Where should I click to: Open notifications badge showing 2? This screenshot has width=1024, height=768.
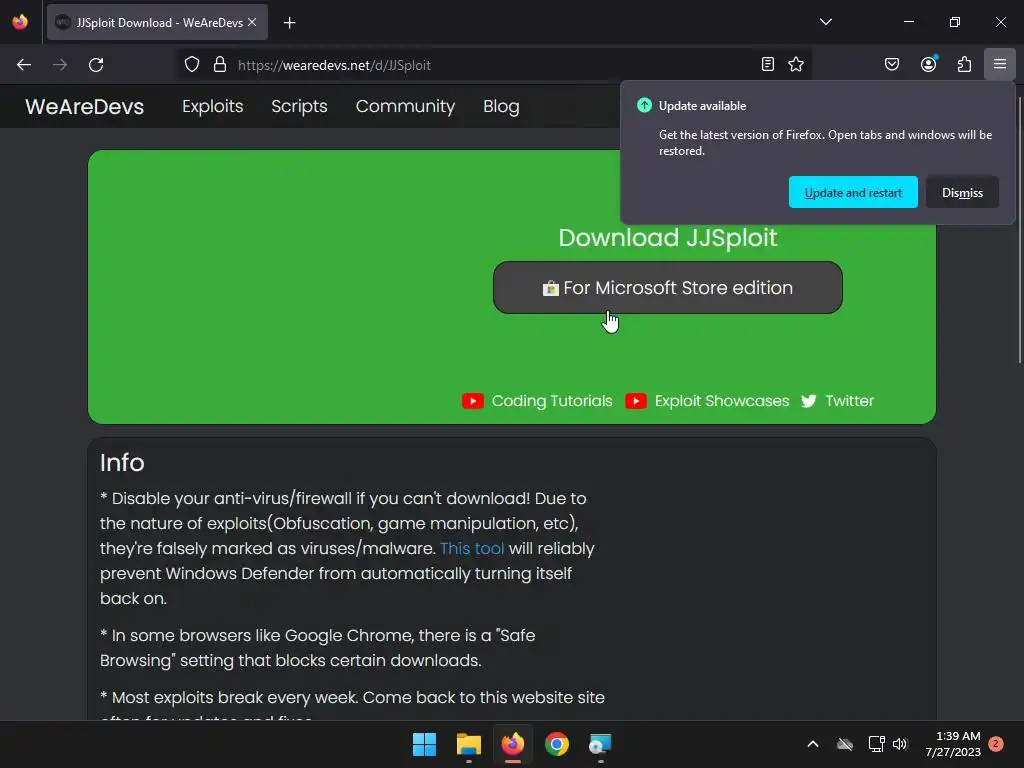(996, 744)
